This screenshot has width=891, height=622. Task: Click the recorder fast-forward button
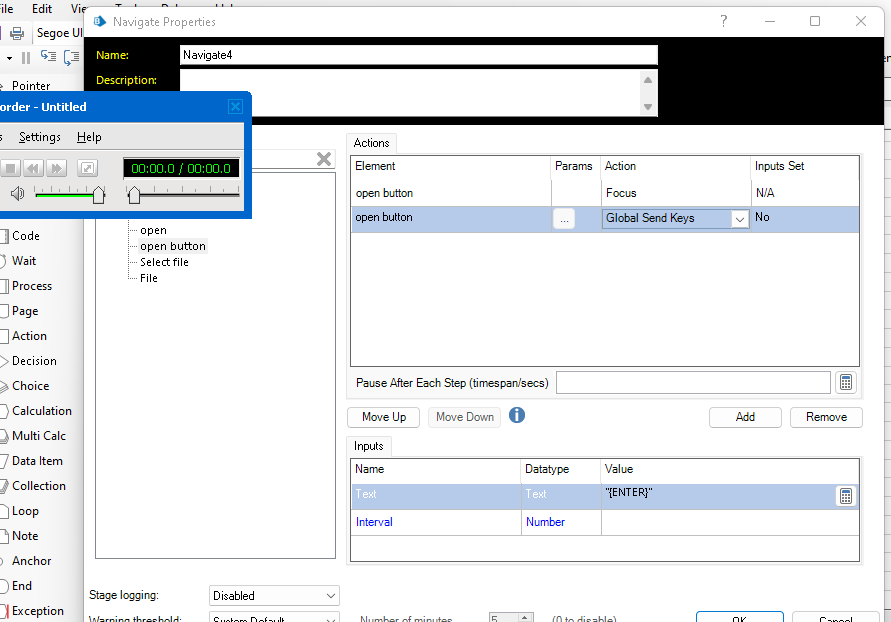pos(57,168)
